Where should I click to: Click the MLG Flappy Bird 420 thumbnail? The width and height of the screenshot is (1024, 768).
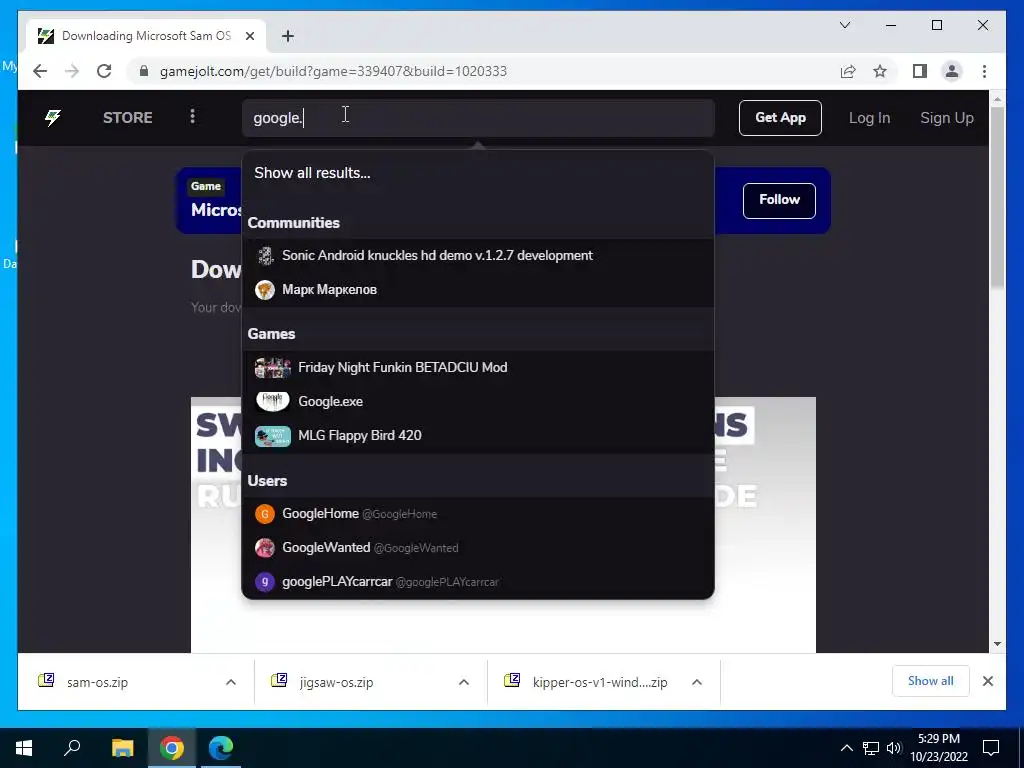click(272, 436)
